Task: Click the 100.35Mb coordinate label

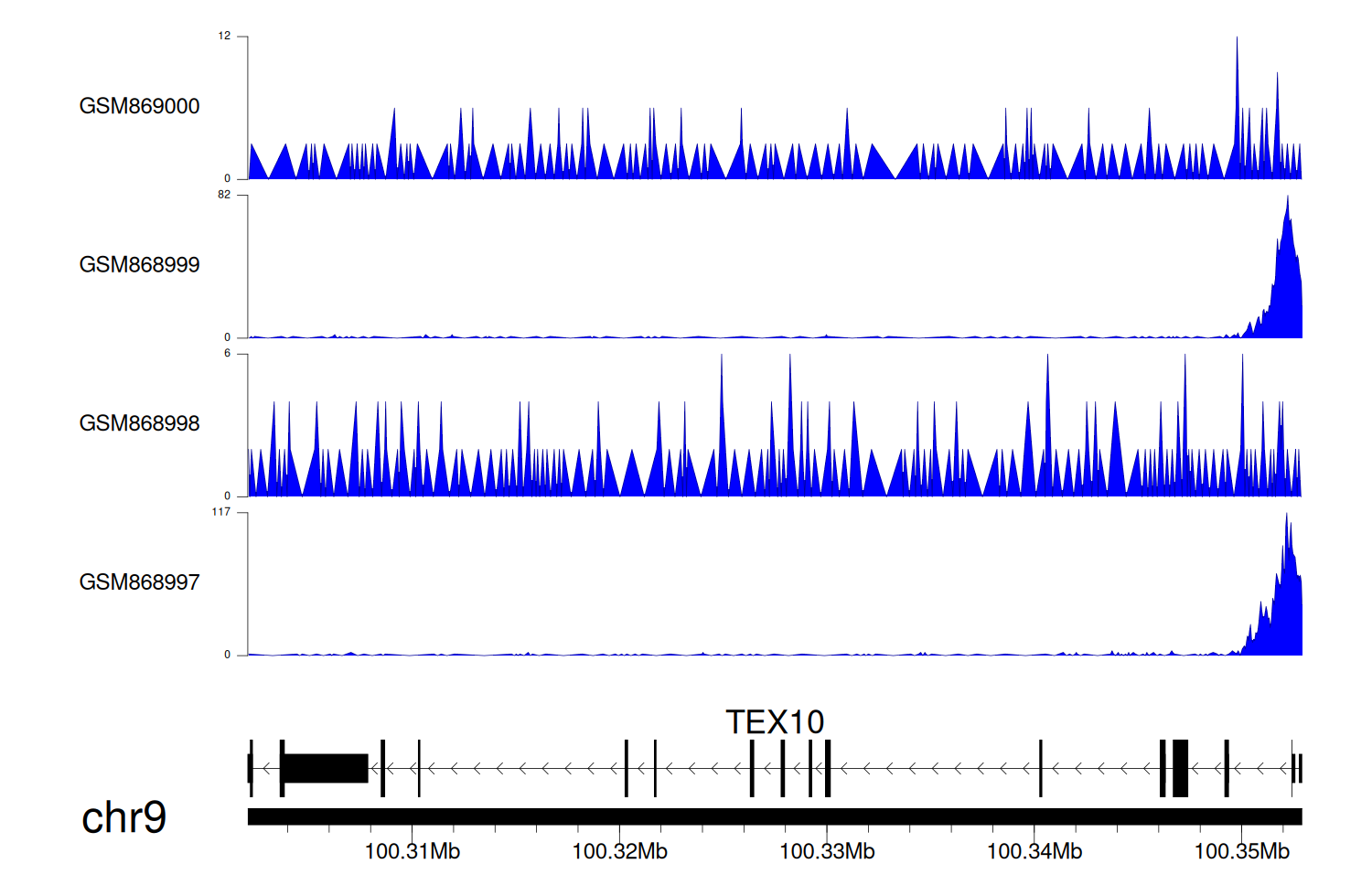Action: (x=1241, y=851)
